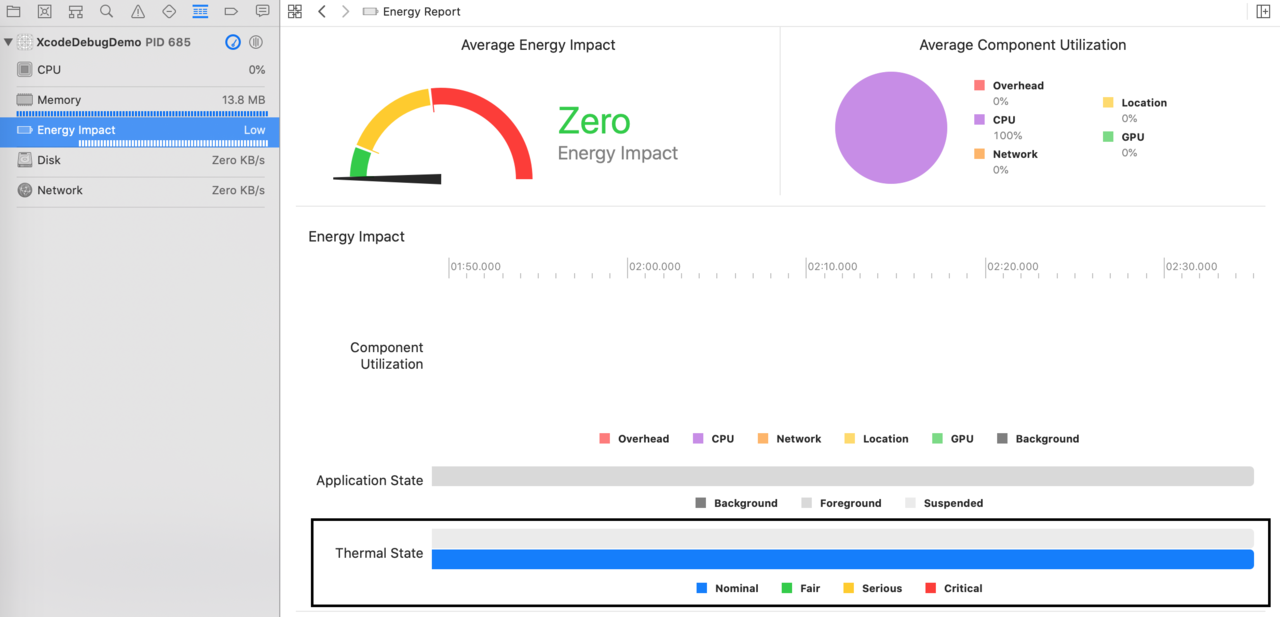Click the Overhead swatch in pie legend
The image size is (1280, 617).
pyautogui.click(x=979, y=86)
